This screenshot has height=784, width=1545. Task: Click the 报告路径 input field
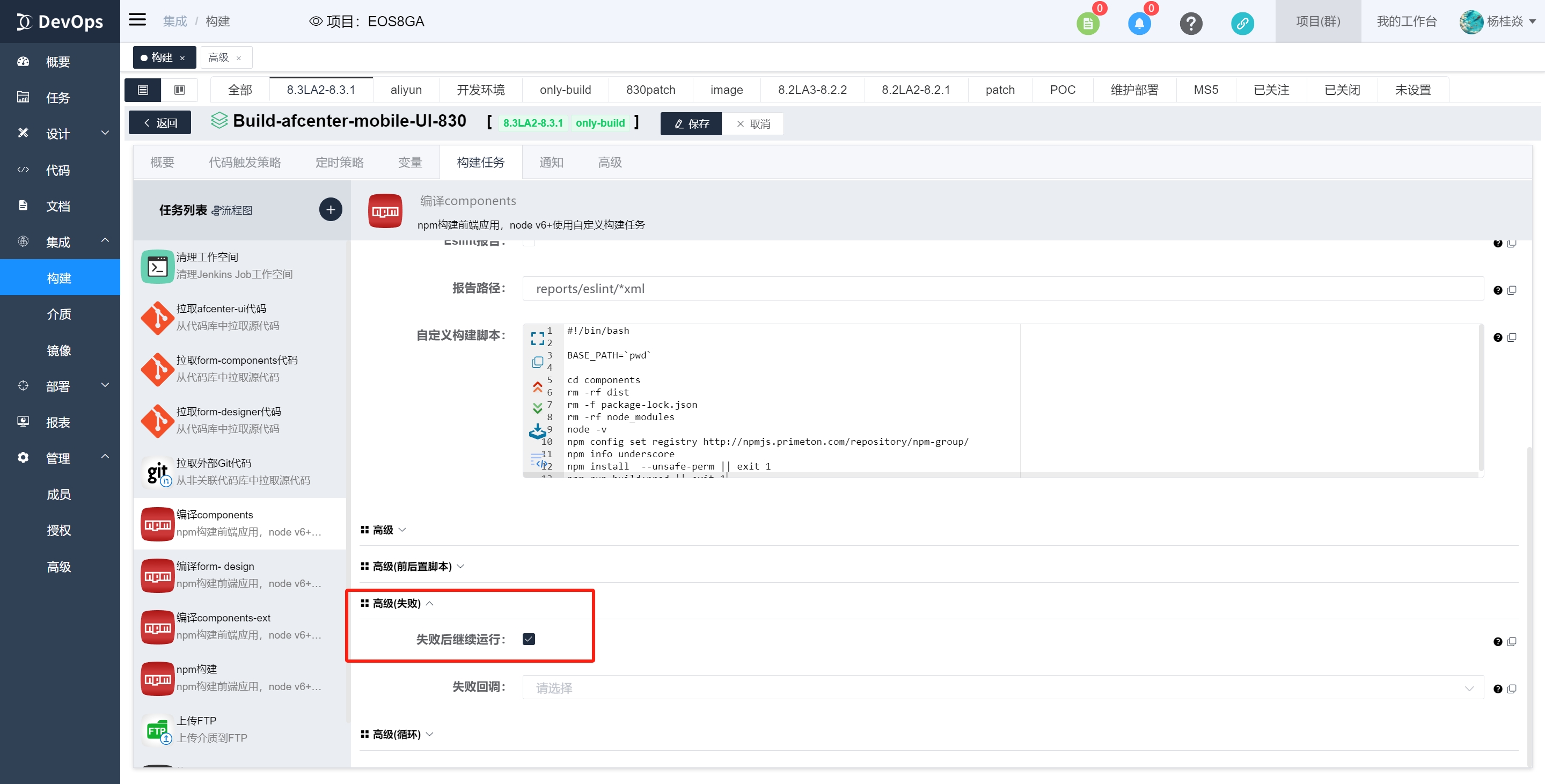[x=1002, y=289]
